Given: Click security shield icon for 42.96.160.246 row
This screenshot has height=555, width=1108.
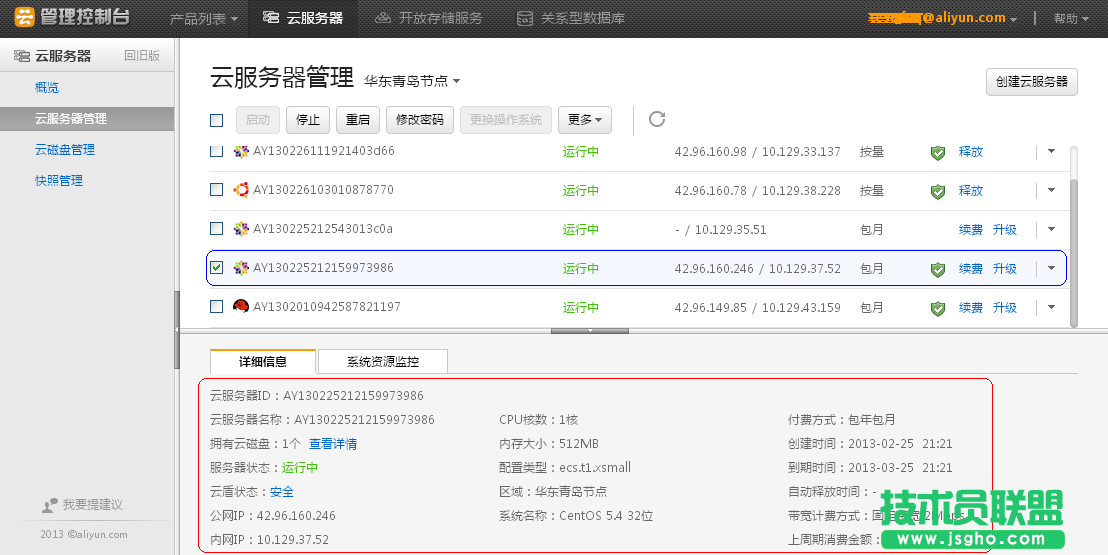Looking at the screenshot, I should pyautogui.click(x=938, y=269).
